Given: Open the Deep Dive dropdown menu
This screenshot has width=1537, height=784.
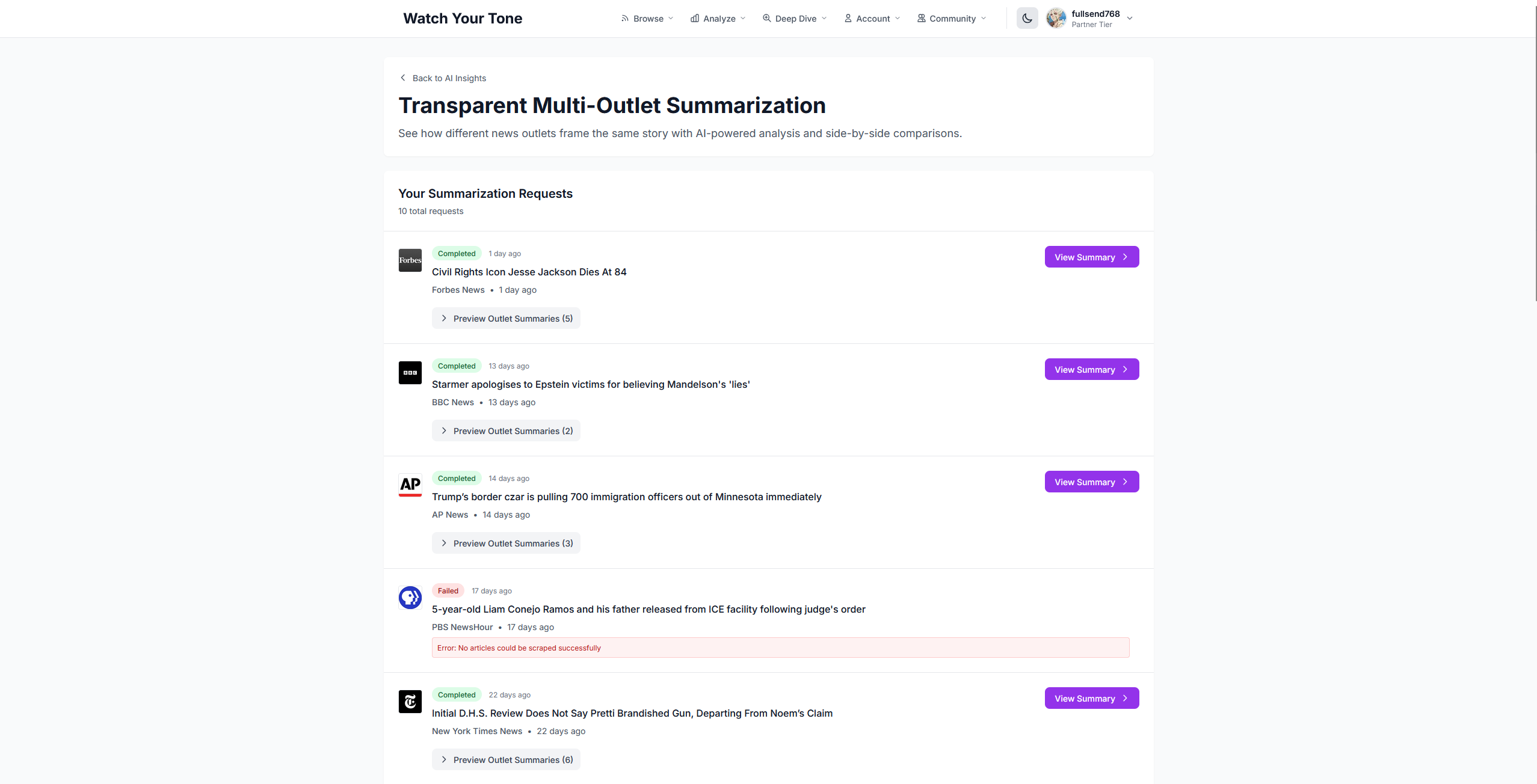Looking at the screenshot, I should click(x=795, y=19).
